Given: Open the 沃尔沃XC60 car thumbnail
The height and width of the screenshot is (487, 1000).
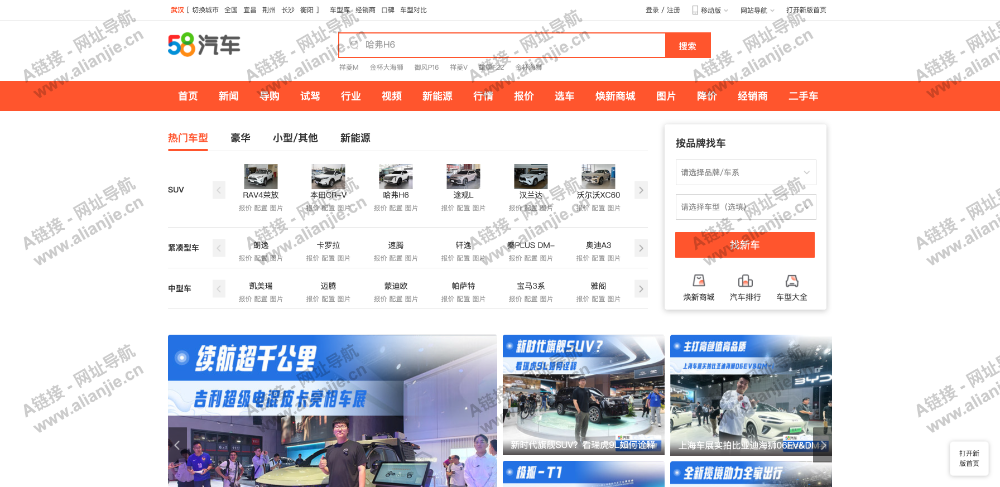Looking at the screenshot, I should (x=598, y=177).
